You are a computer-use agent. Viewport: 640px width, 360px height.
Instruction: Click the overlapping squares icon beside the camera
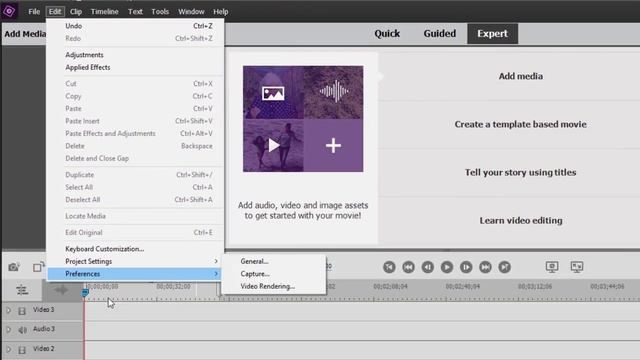(x=39, y=267)
